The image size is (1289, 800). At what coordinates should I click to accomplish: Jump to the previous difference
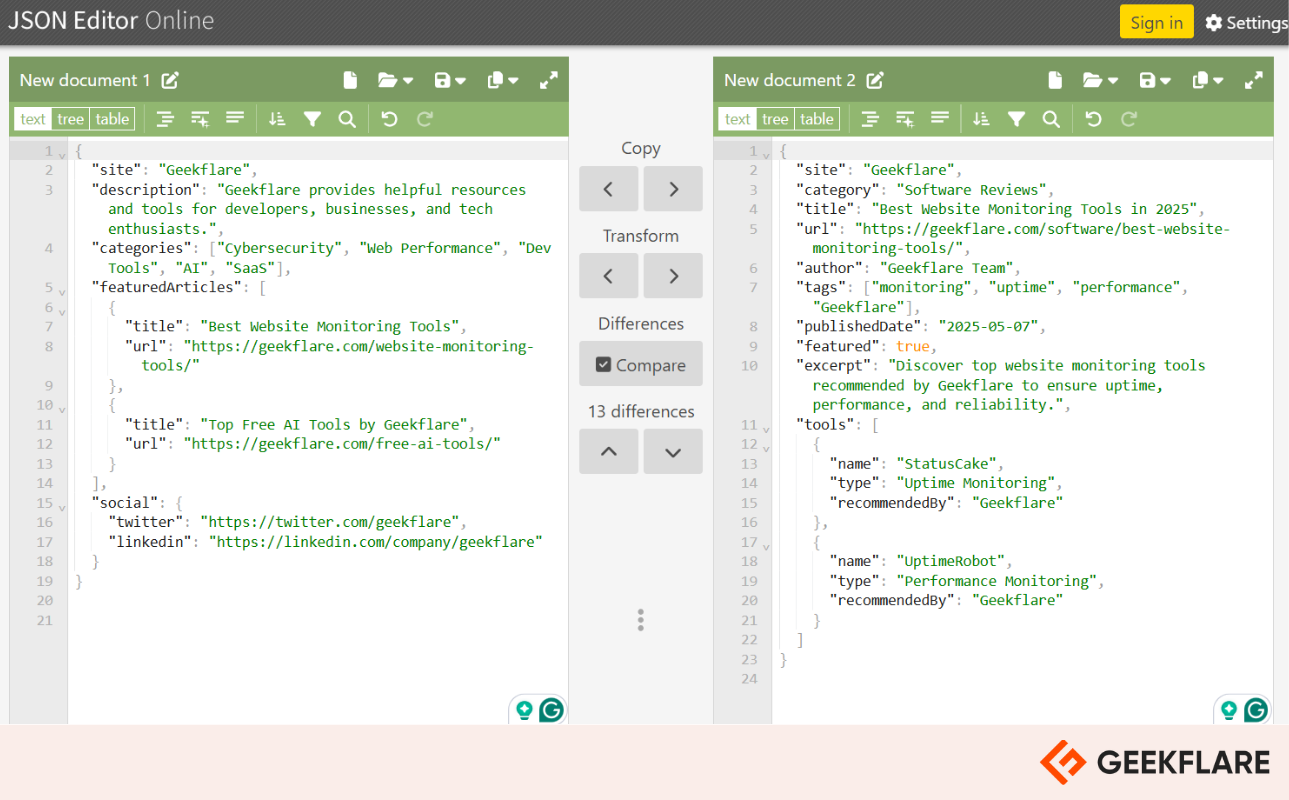(608, 452)
